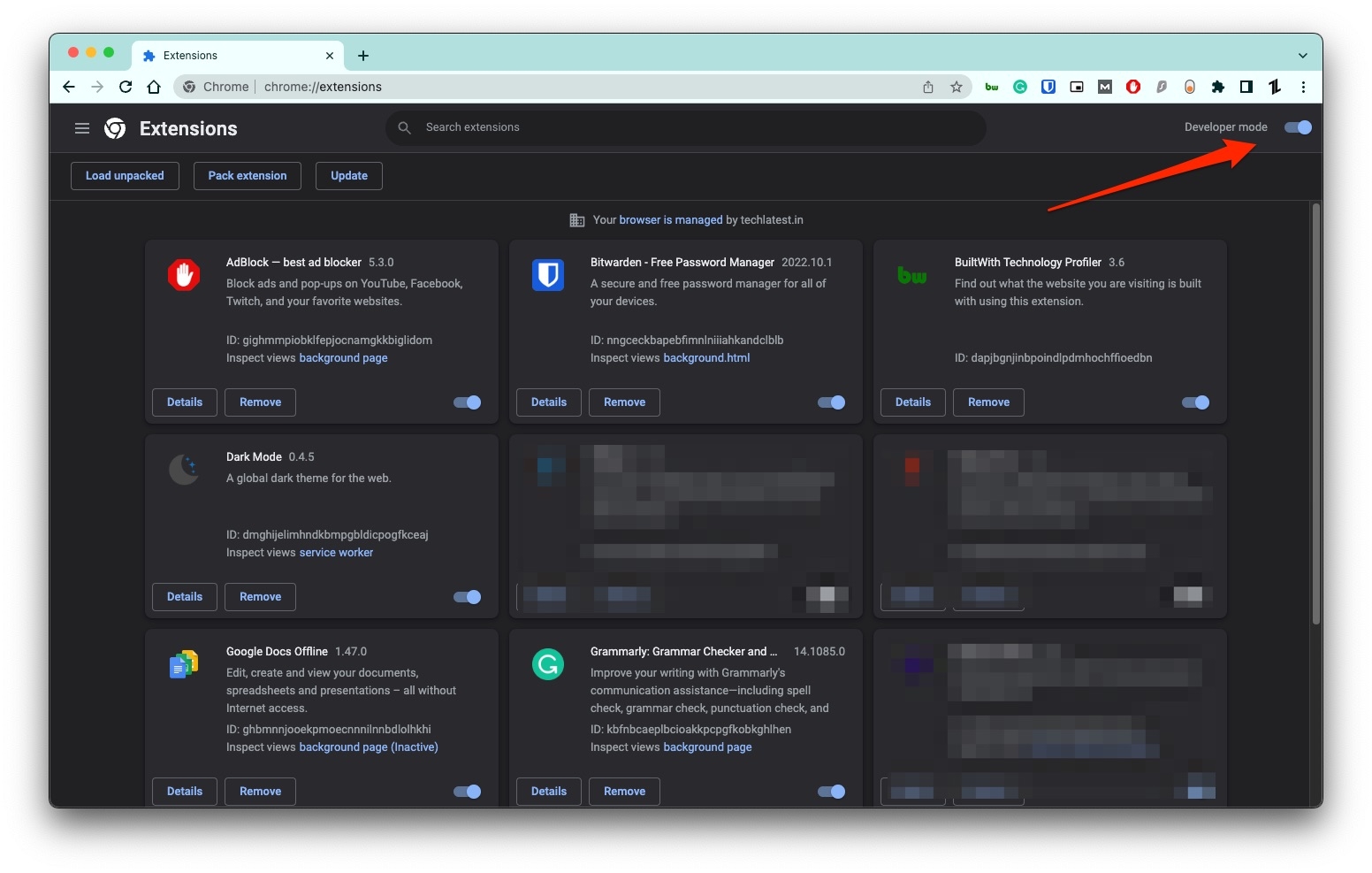Open the Chrome three-dot menu
Image resolution: width=1372 pixels, height=873 pixels.
point(1304,87)
